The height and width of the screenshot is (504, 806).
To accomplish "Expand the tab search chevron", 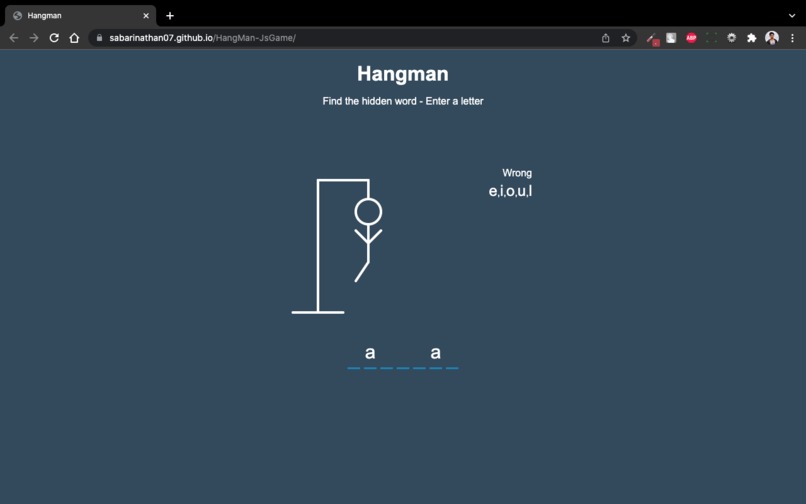I will click(792, 16).
